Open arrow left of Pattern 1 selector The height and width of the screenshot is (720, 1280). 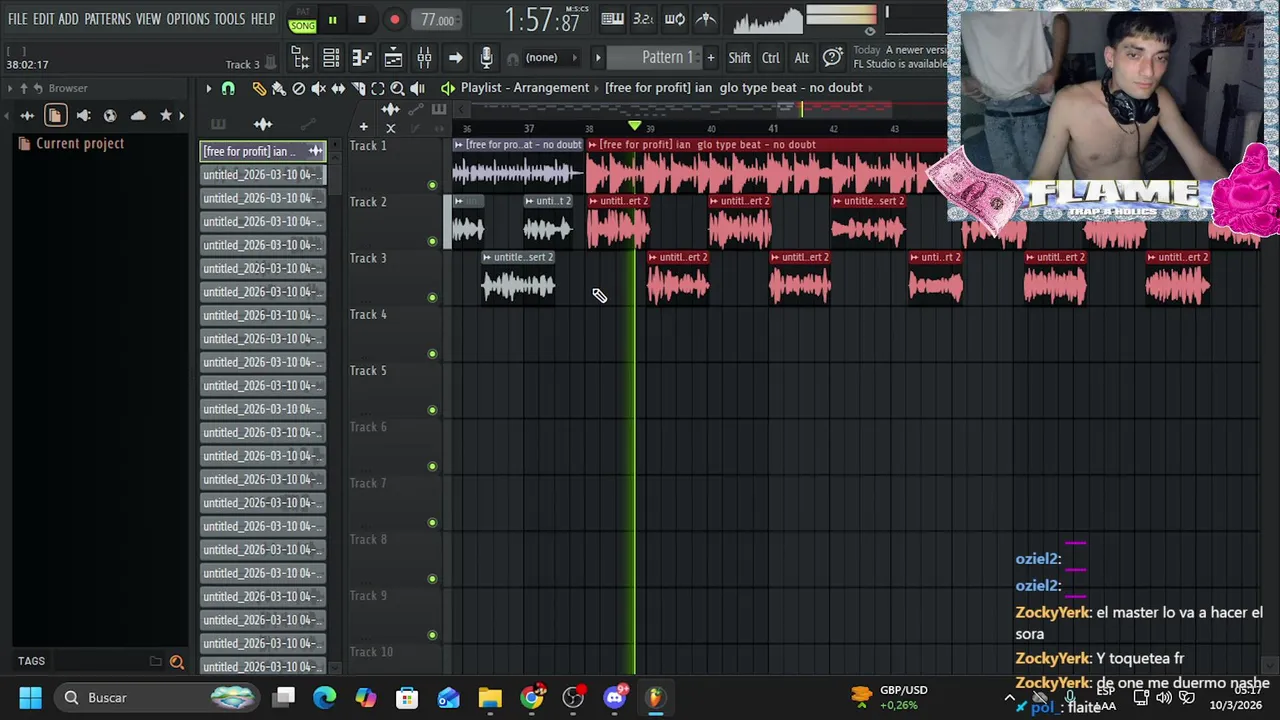(598, 58)
